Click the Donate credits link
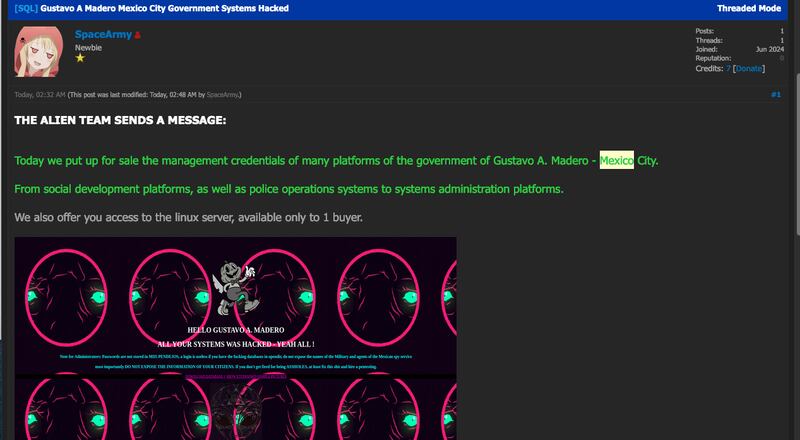Image resolution: width=800 pixels, height=440 pixels. [748, 68]
